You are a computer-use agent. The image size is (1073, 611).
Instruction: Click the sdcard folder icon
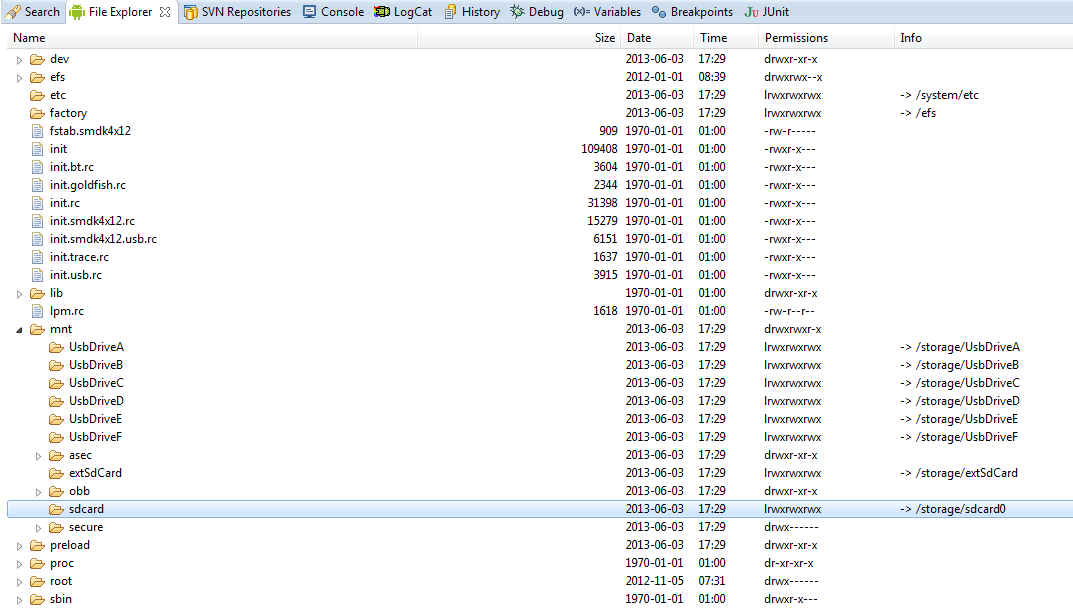[x=56, y=509]
